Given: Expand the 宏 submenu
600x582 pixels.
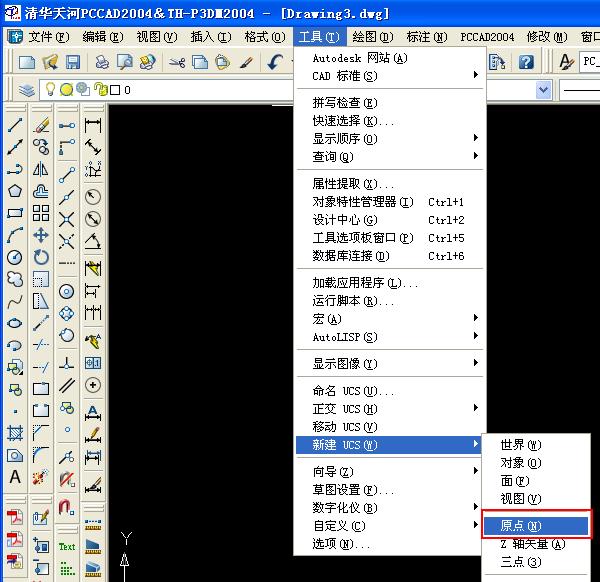Looking at the screenshot, I should click(390, 319).
